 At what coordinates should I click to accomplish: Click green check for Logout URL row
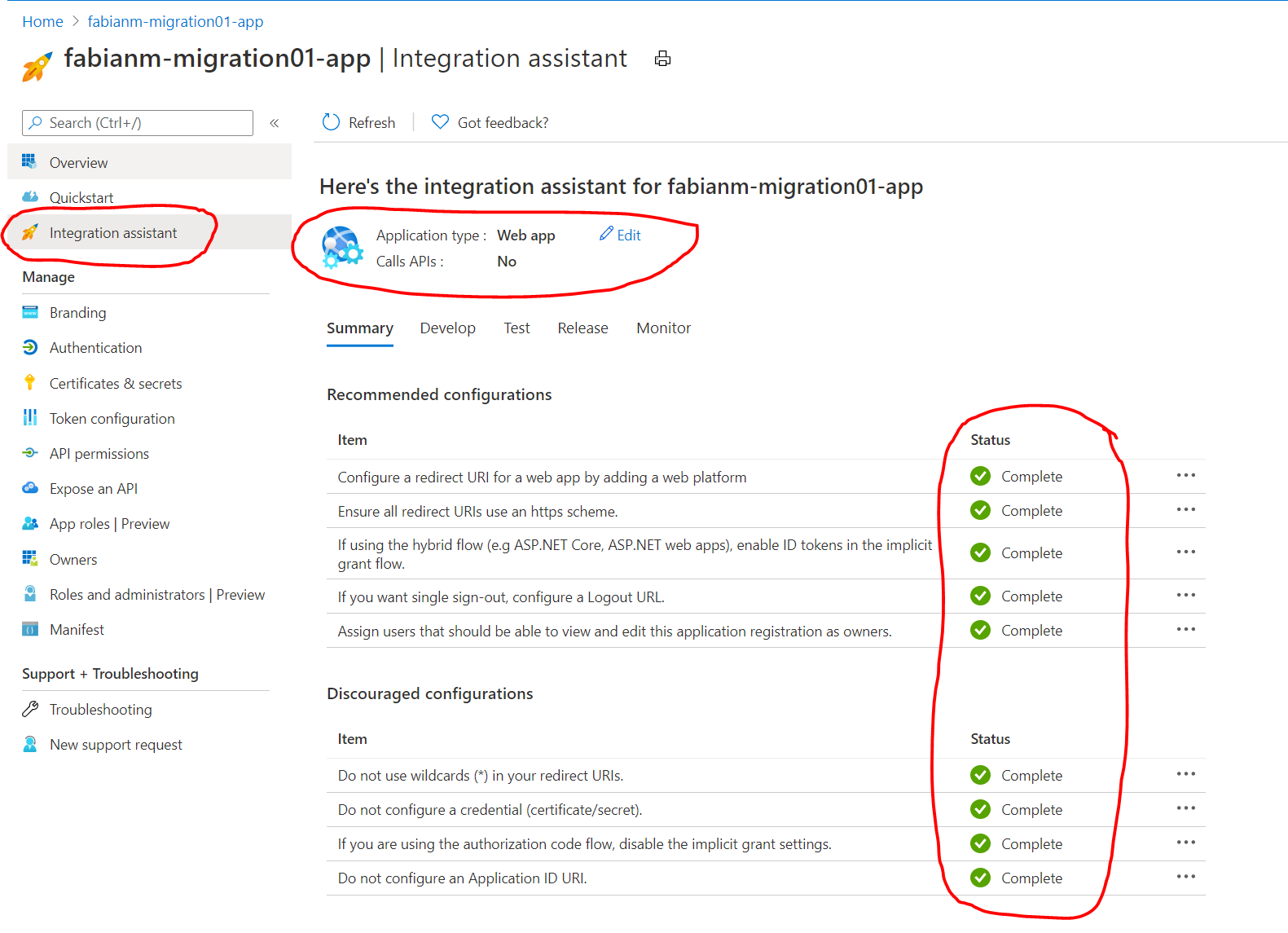tap(980, 596)
